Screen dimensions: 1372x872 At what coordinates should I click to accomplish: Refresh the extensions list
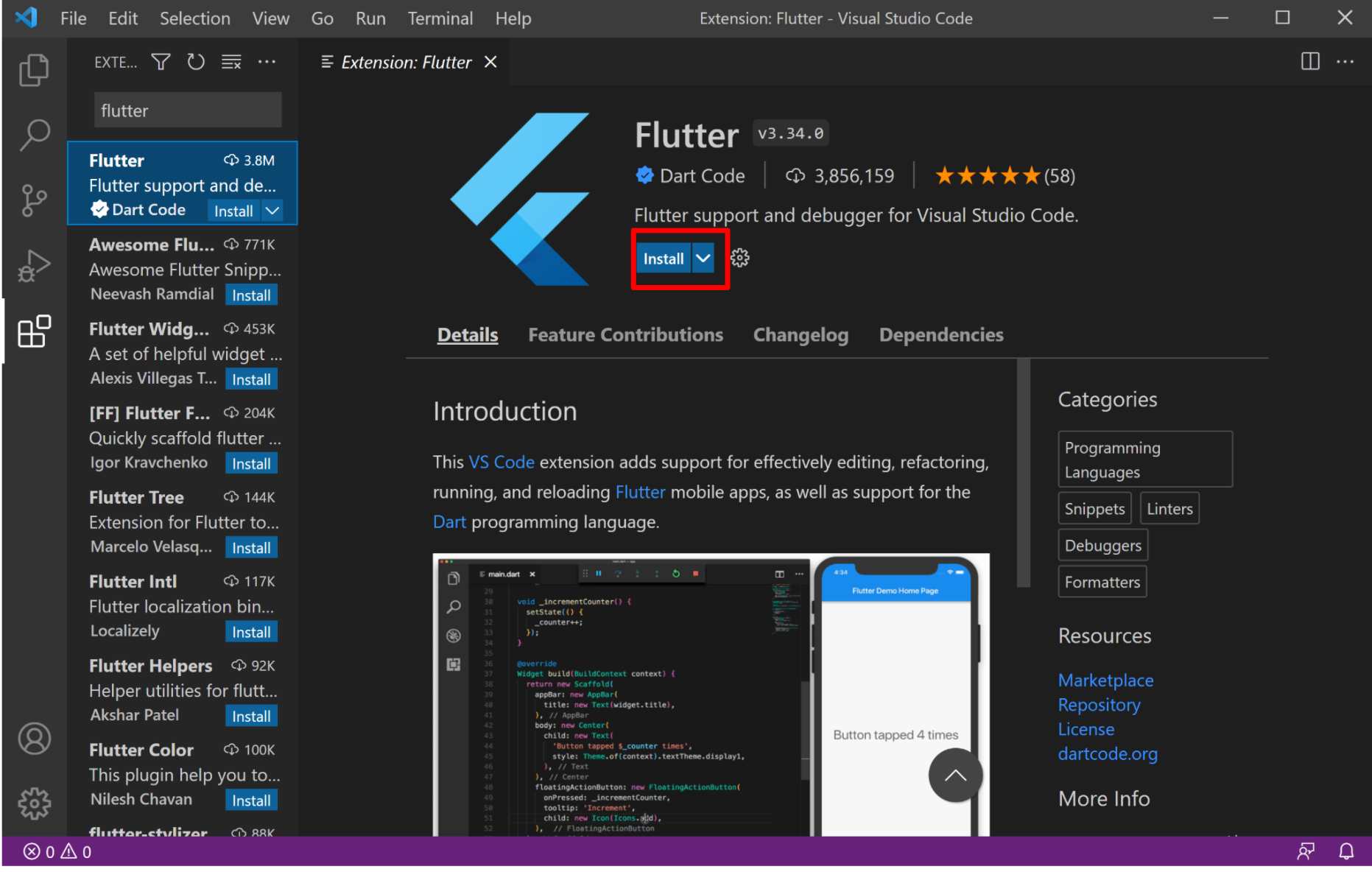pos(196,62)
